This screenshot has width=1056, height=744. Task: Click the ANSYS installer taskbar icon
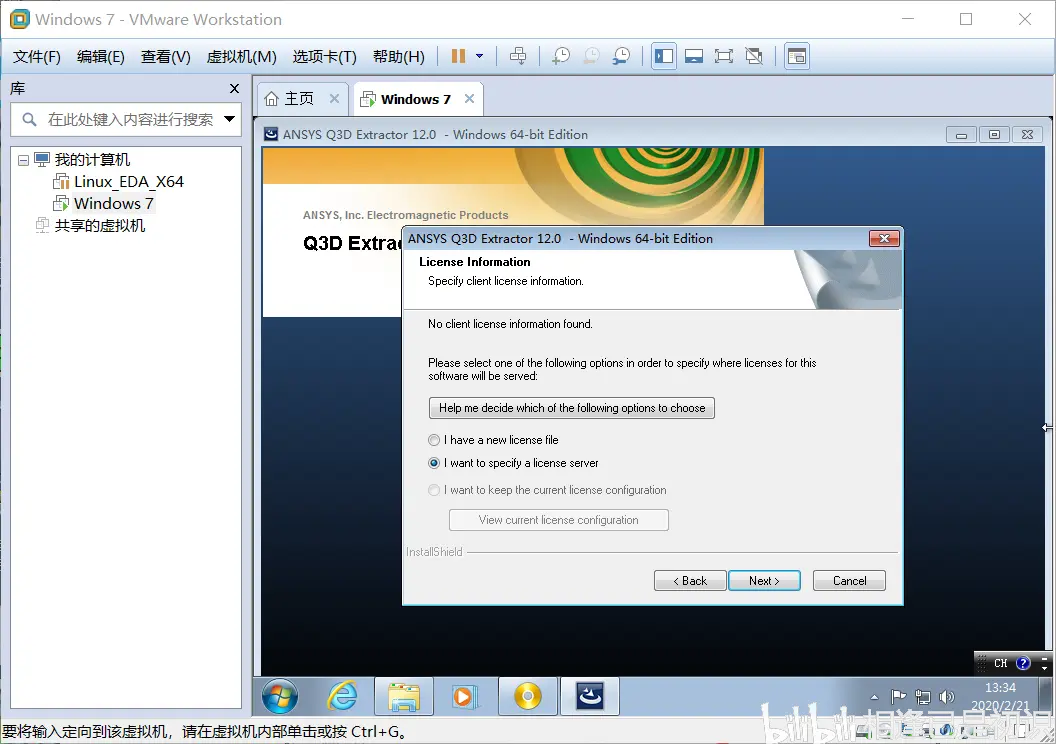pyautogui.click(x=590, y=696)
